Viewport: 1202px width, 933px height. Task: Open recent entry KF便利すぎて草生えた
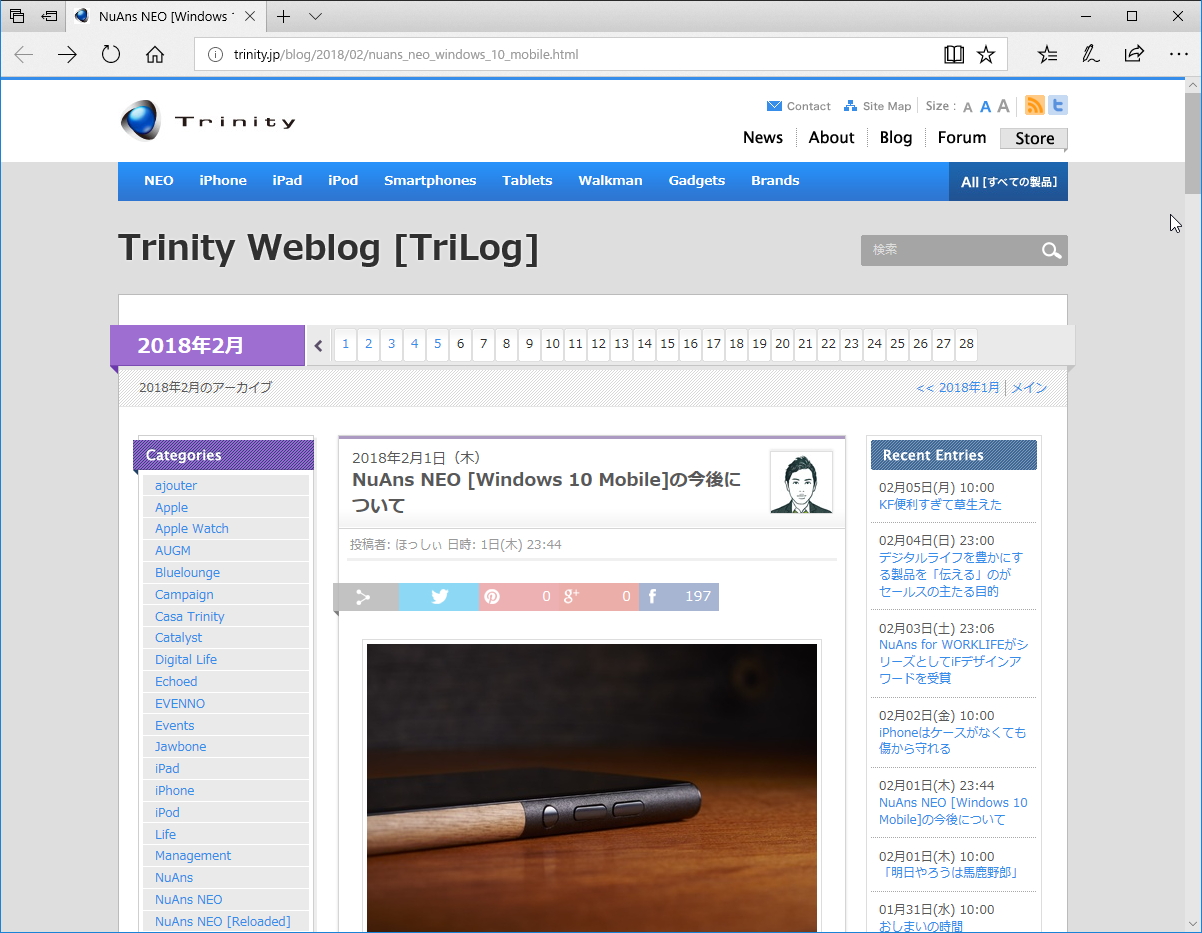pyautogui.click(x=940, y=505)
